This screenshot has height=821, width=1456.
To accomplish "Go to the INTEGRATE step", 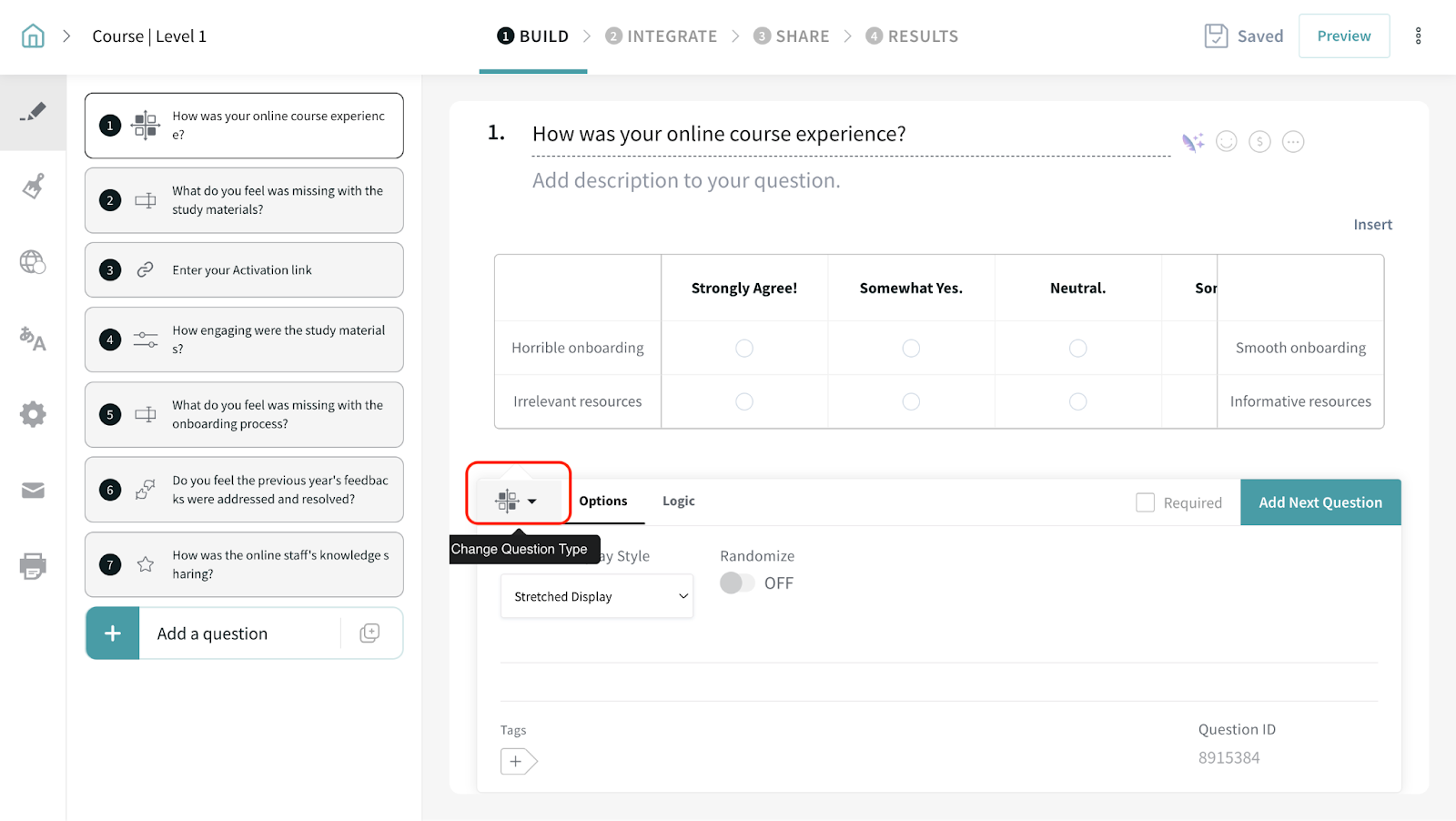I will (662, 36).
